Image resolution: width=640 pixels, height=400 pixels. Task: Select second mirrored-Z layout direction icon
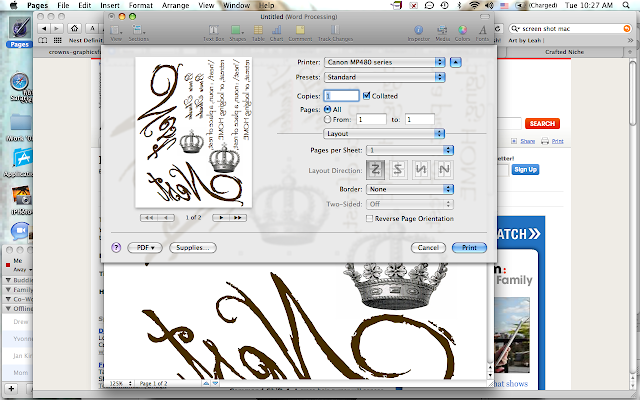point(398,169)
